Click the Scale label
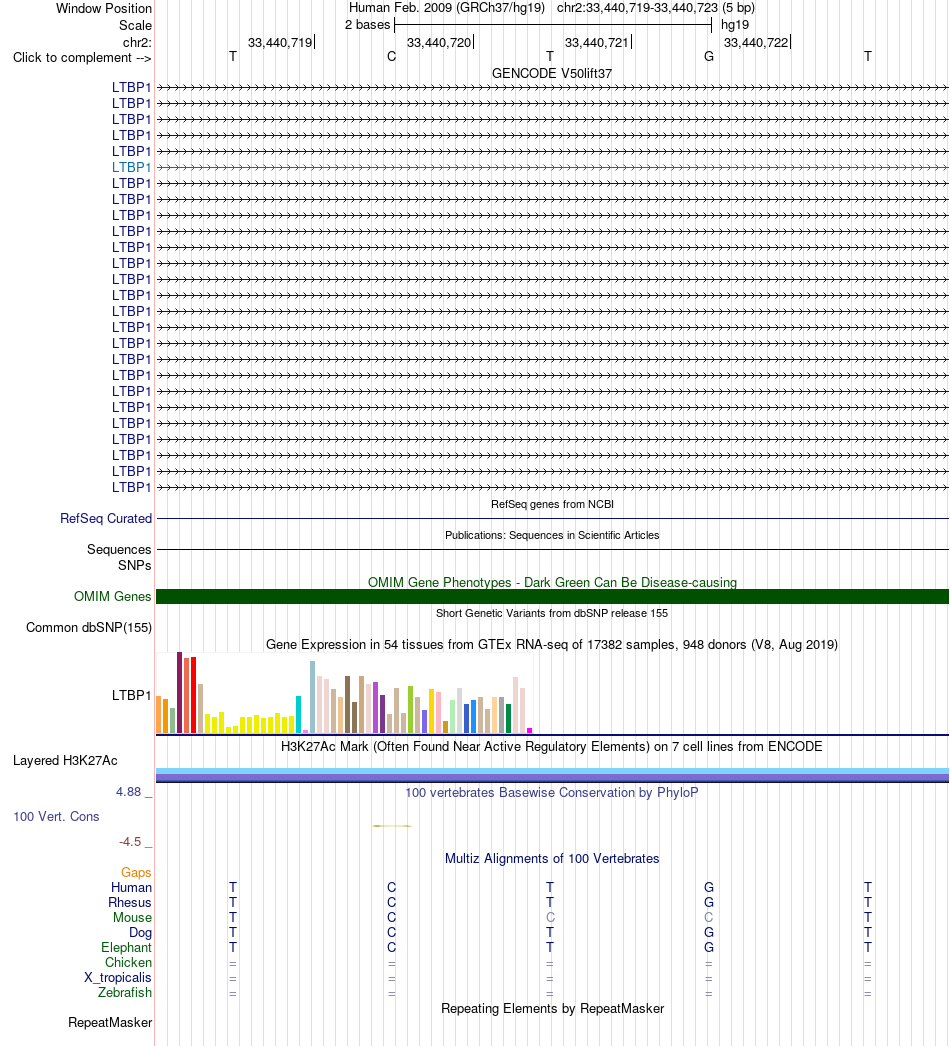 pos(135,25)
